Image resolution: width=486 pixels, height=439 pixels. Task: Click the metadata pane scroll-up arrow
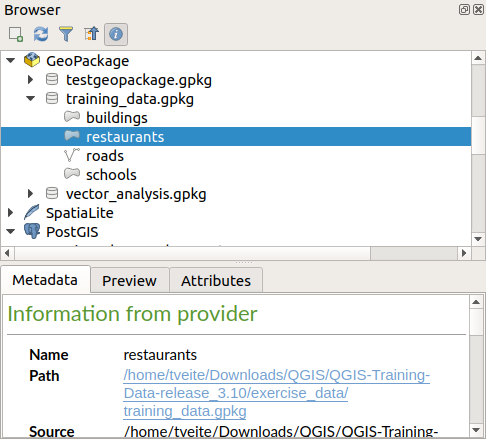coord(476,302)
